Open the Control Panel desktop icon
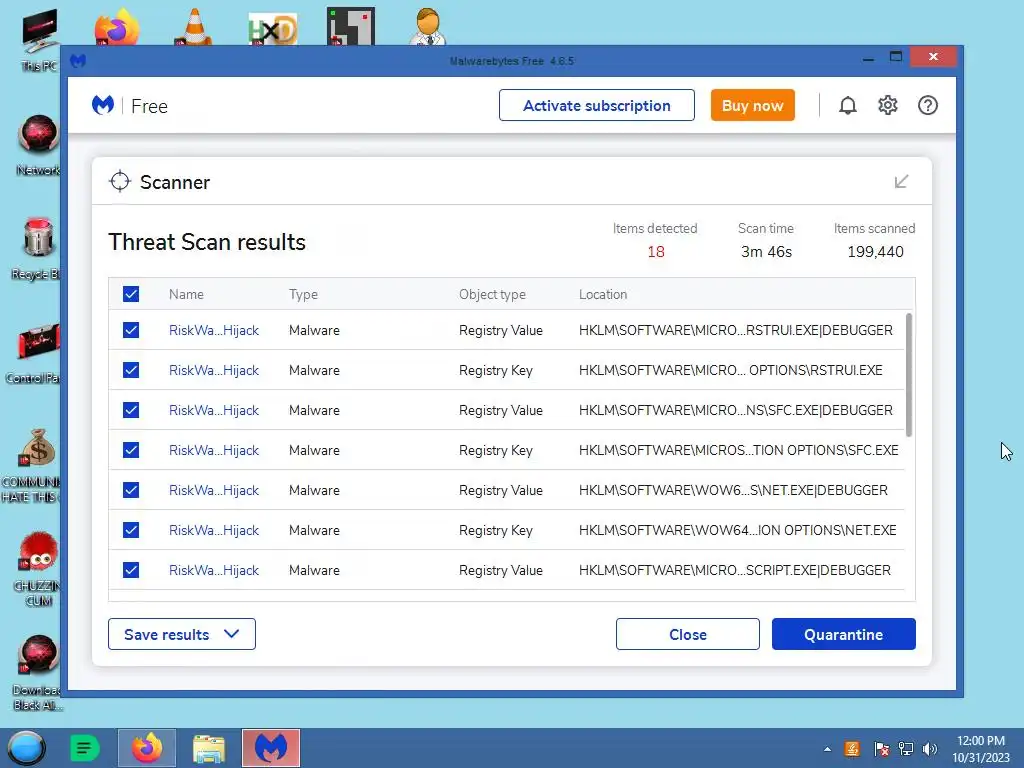Screen dimensions: 1024x768 tap(34, 353)
